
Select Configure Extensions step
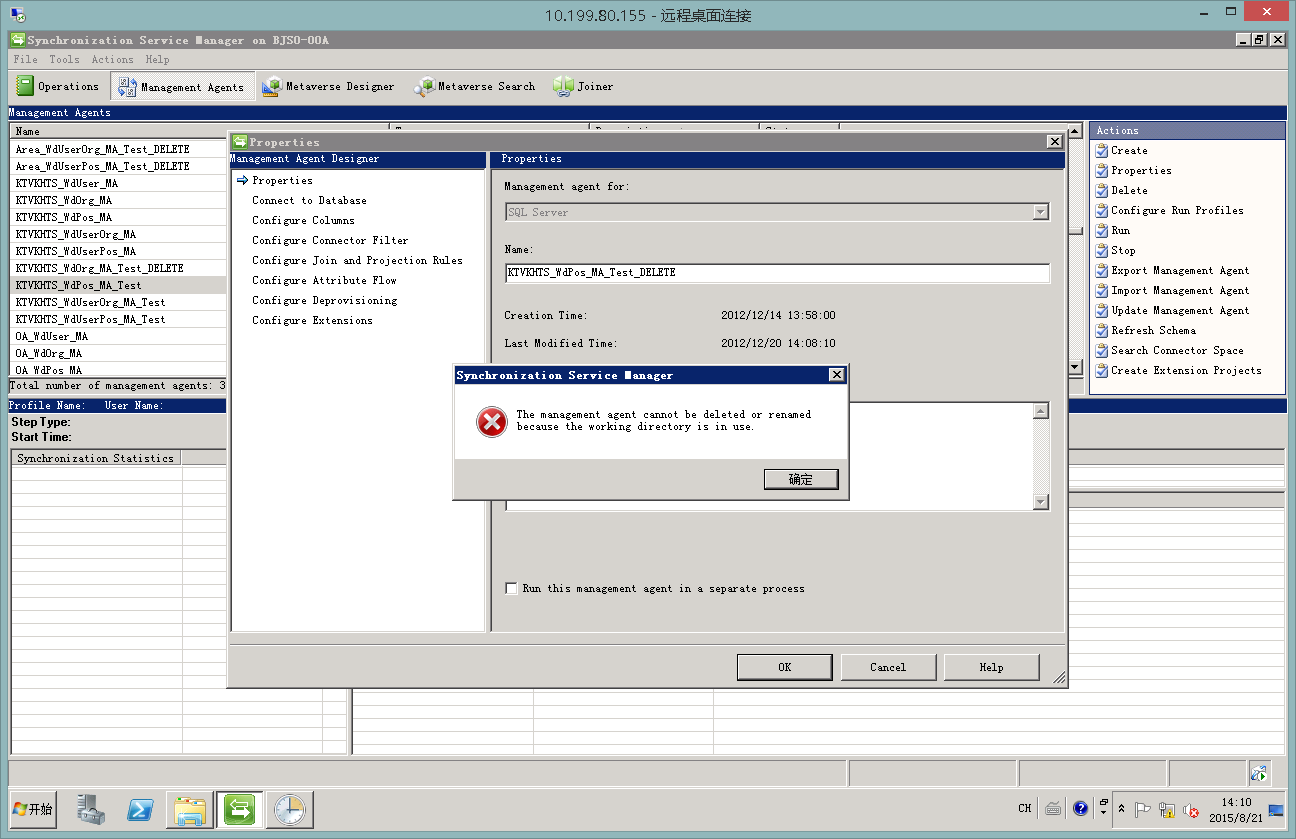pyautogui.click(x=312, y=320)
